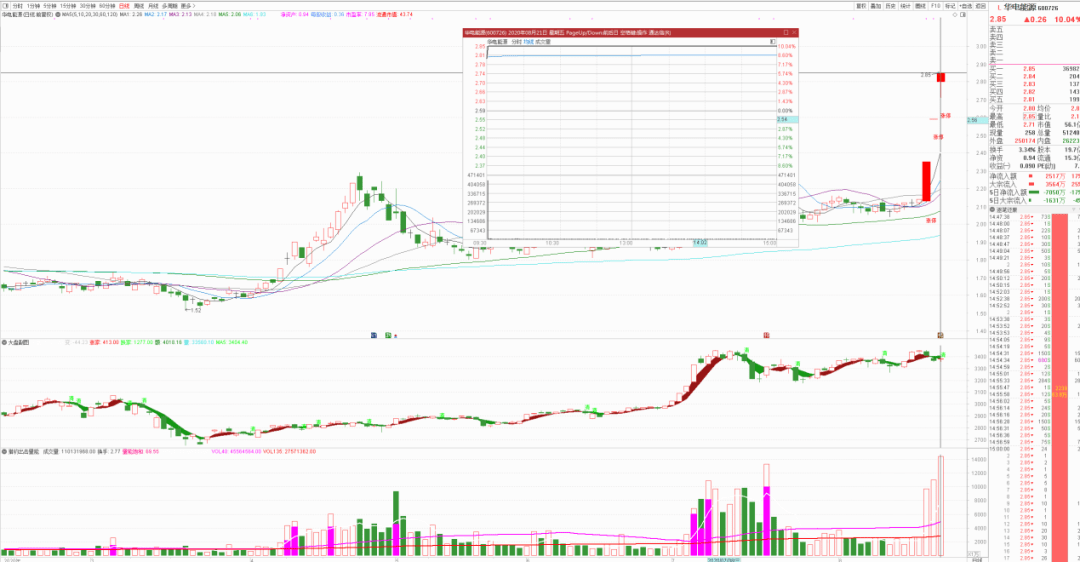Toggle the popup side panel icon
The image size is (1080, 562).
(x=773, y=41)
